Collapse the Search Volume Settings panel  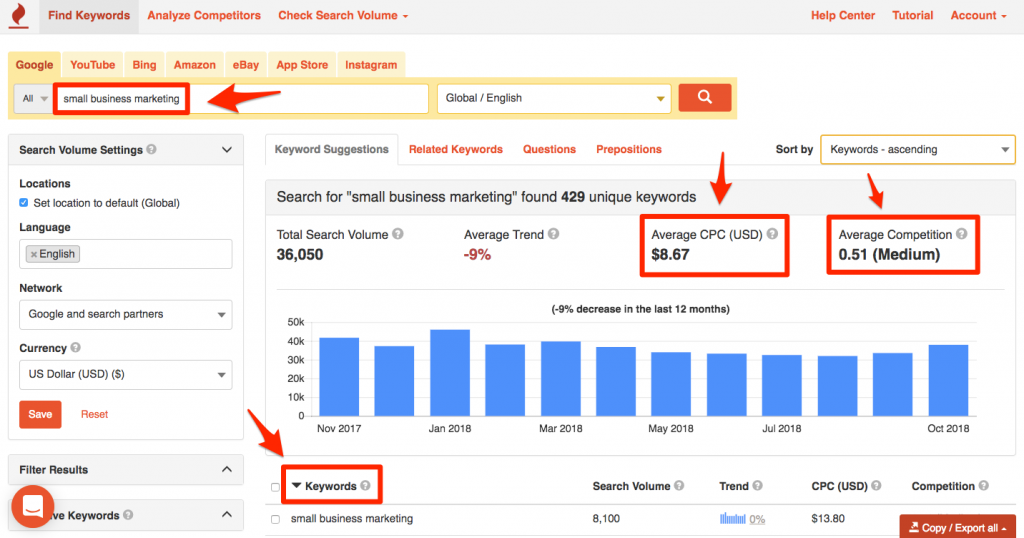[227, 150]
